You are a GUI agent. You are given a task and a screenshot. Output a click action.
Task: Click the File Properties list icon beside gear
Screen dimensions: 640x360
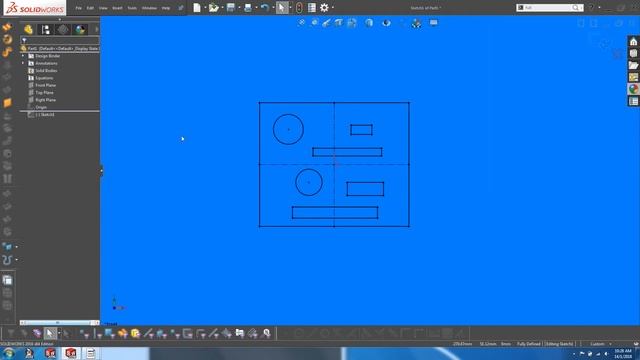pyautogui.click(x=312, y=7)
